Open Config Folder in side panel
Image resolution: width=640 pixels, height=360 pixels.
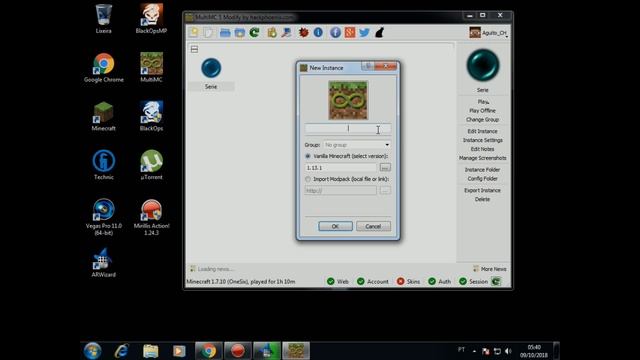point(482,178)
